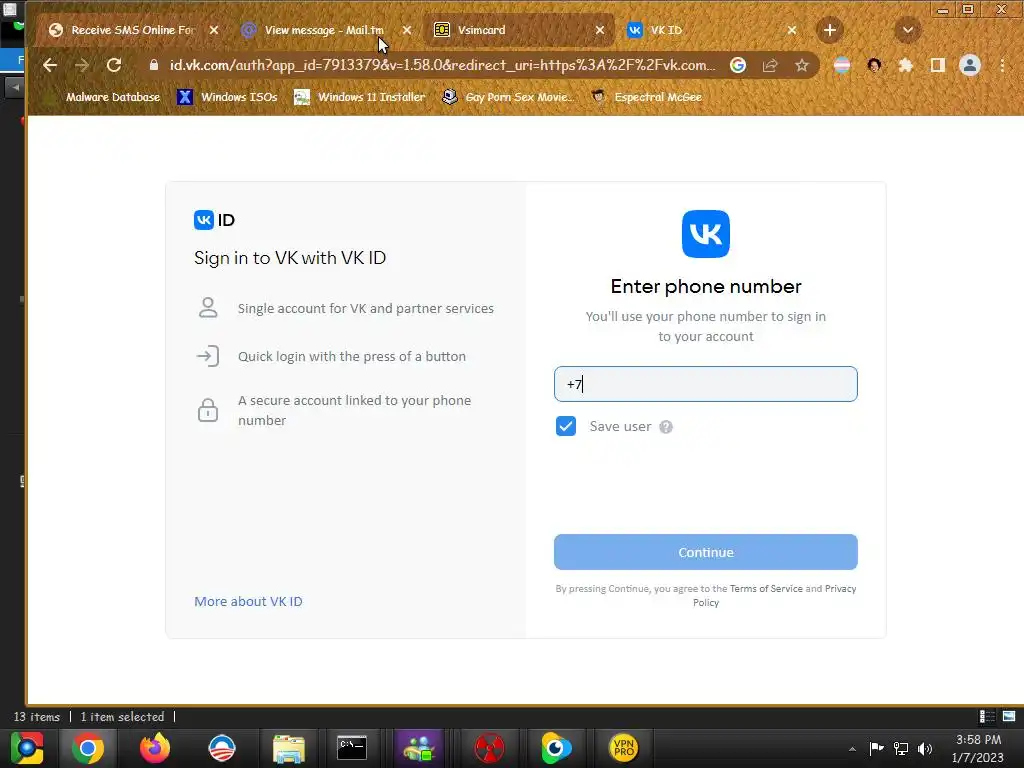This screenshot has height=768, width=1024.
Task: Open the Terms of Service link
Action: pyautogui.click(x=766, y=588)
